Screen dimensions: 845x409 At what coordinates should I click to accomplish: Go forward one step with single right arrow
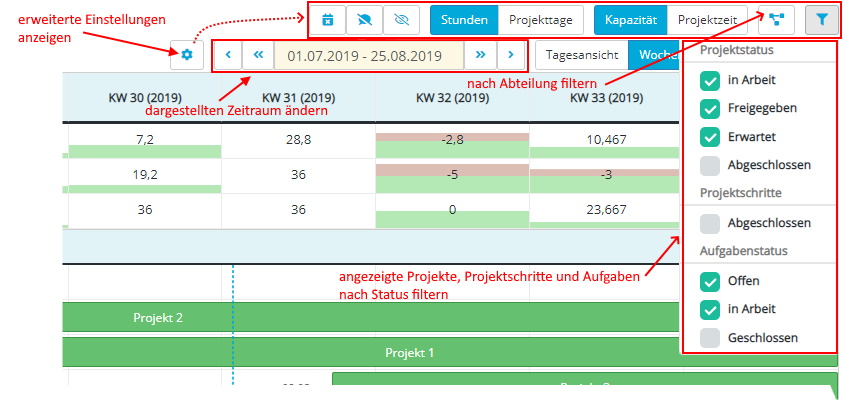[510, 55]
